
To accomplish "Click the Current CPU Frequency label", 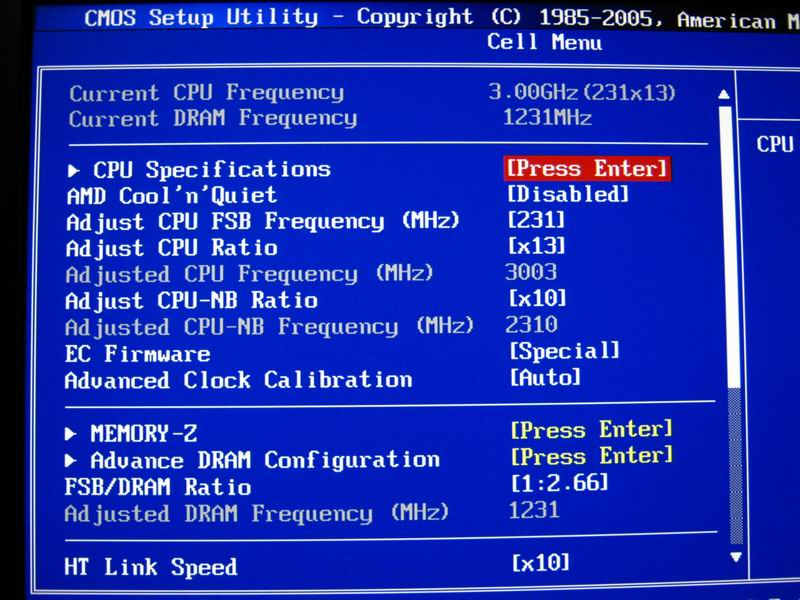I will click(207, 93).
